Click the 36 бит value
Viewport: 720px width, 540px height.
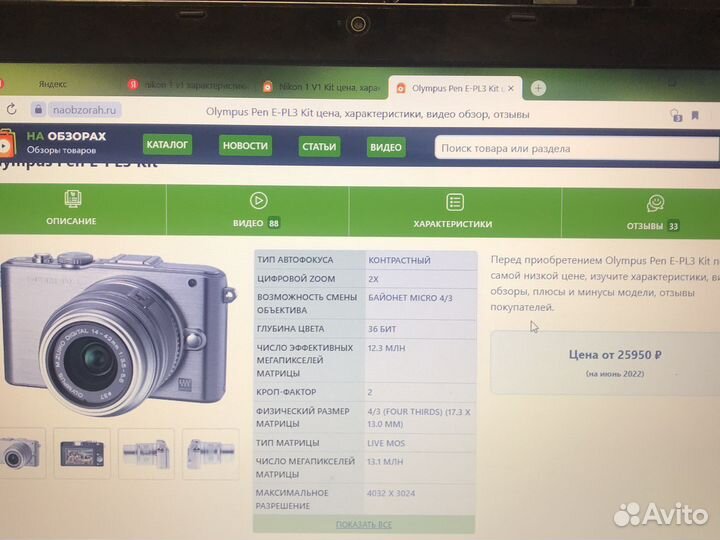382,329
